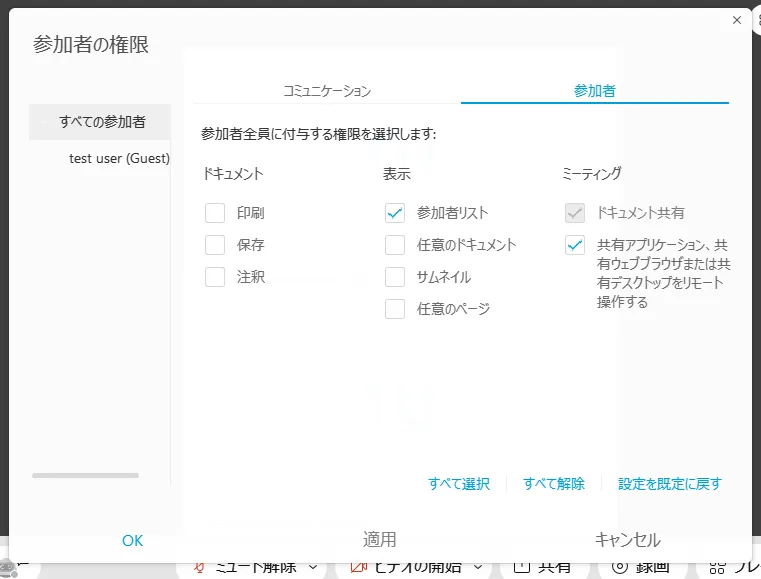The width and height of the screenshot is (761, 579).
Task: Choose test user (Guest) from the list
Action: [119, 158]
